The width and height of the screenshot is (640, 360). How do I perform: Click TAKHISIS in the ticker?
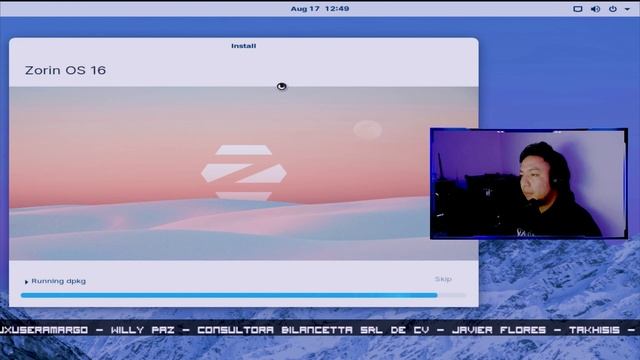coord(595,330)
